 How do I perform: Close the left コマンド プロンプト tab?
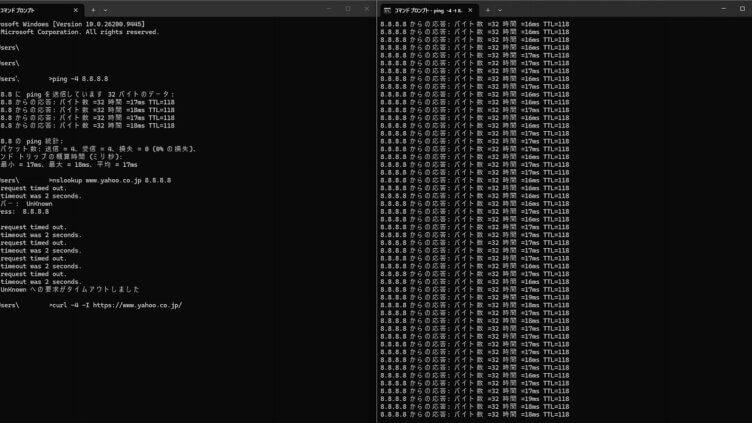pyautogui.click(x=75, y=10)
